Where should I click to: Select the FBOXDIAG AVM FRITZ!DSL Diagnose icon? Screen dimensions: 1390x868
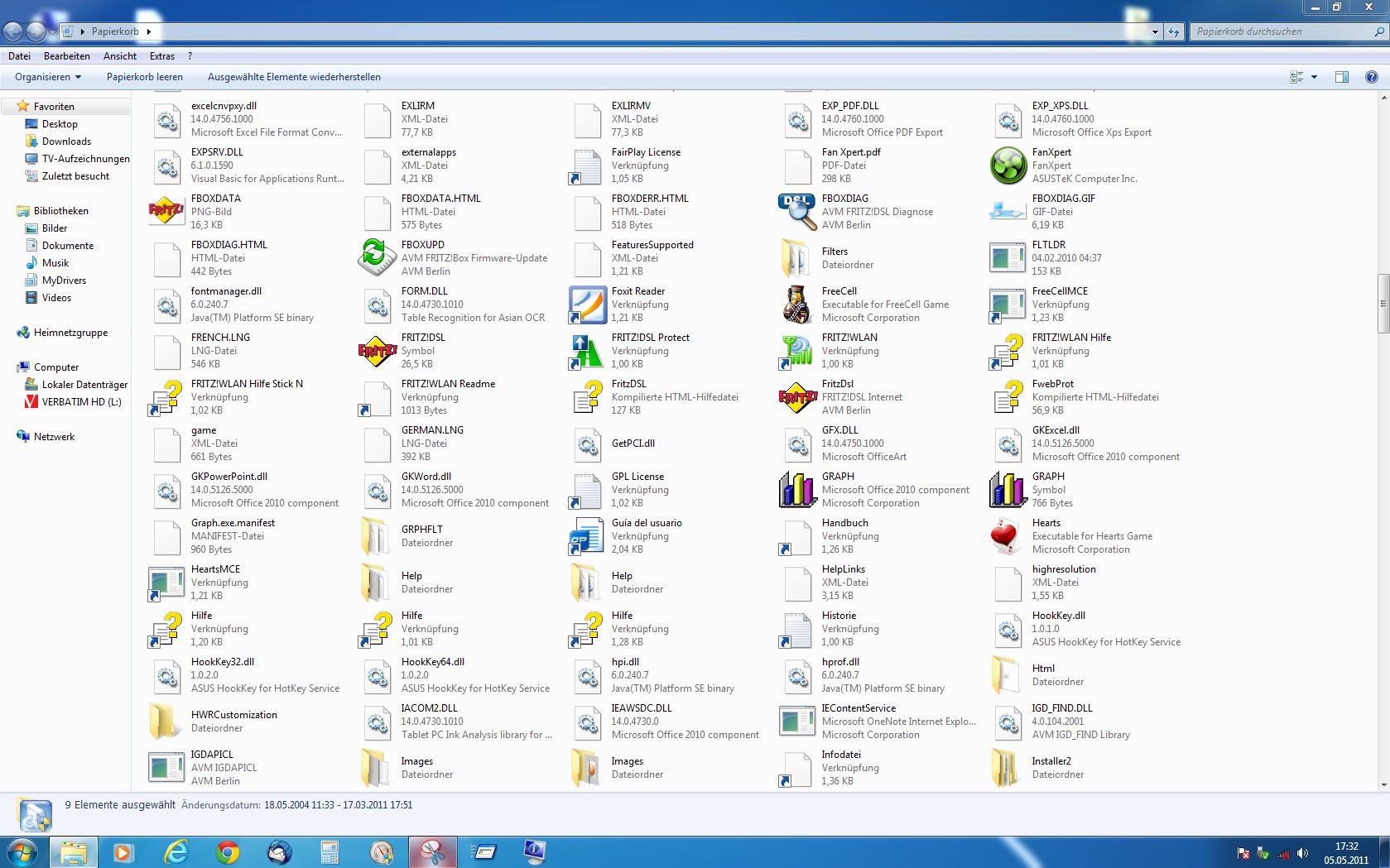coord(797,212)
